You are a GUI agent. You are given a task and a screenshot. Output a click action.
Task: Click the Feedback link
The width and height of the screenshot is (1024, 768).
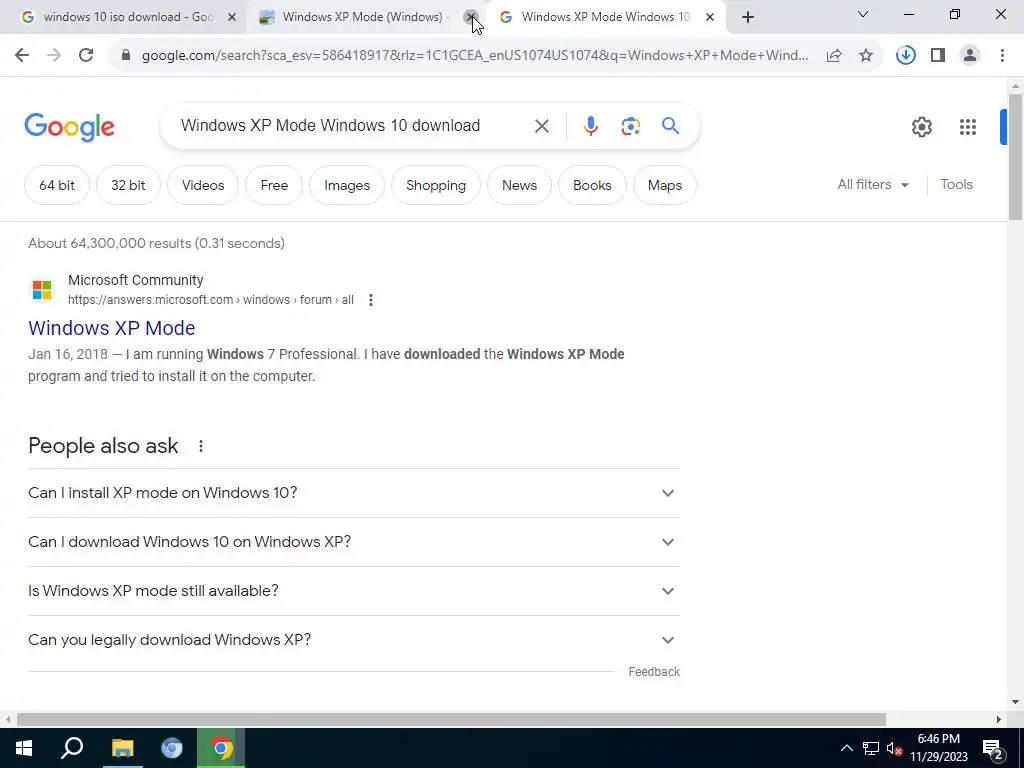(654, 672)
